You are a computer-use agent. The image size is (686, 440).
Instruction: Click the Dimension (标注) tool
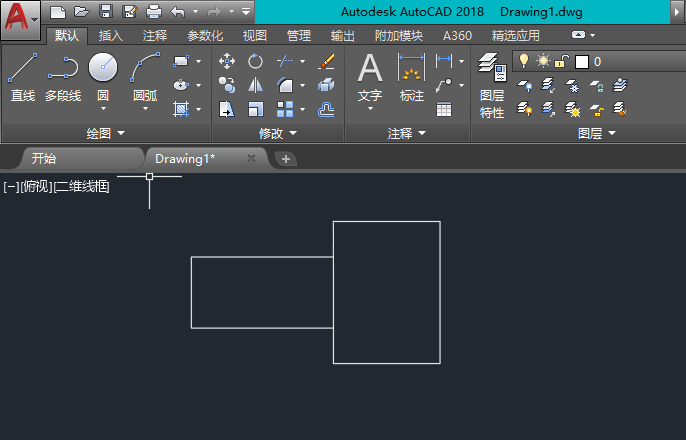[x=411, y=77]
